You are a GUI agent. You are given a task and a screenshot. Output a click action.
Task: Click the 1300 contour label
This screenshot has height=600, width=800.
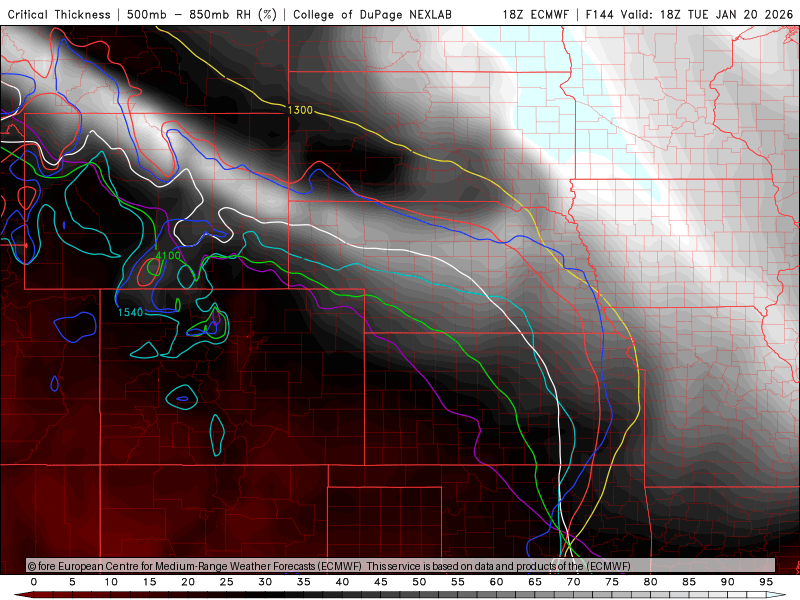point(300,110)
